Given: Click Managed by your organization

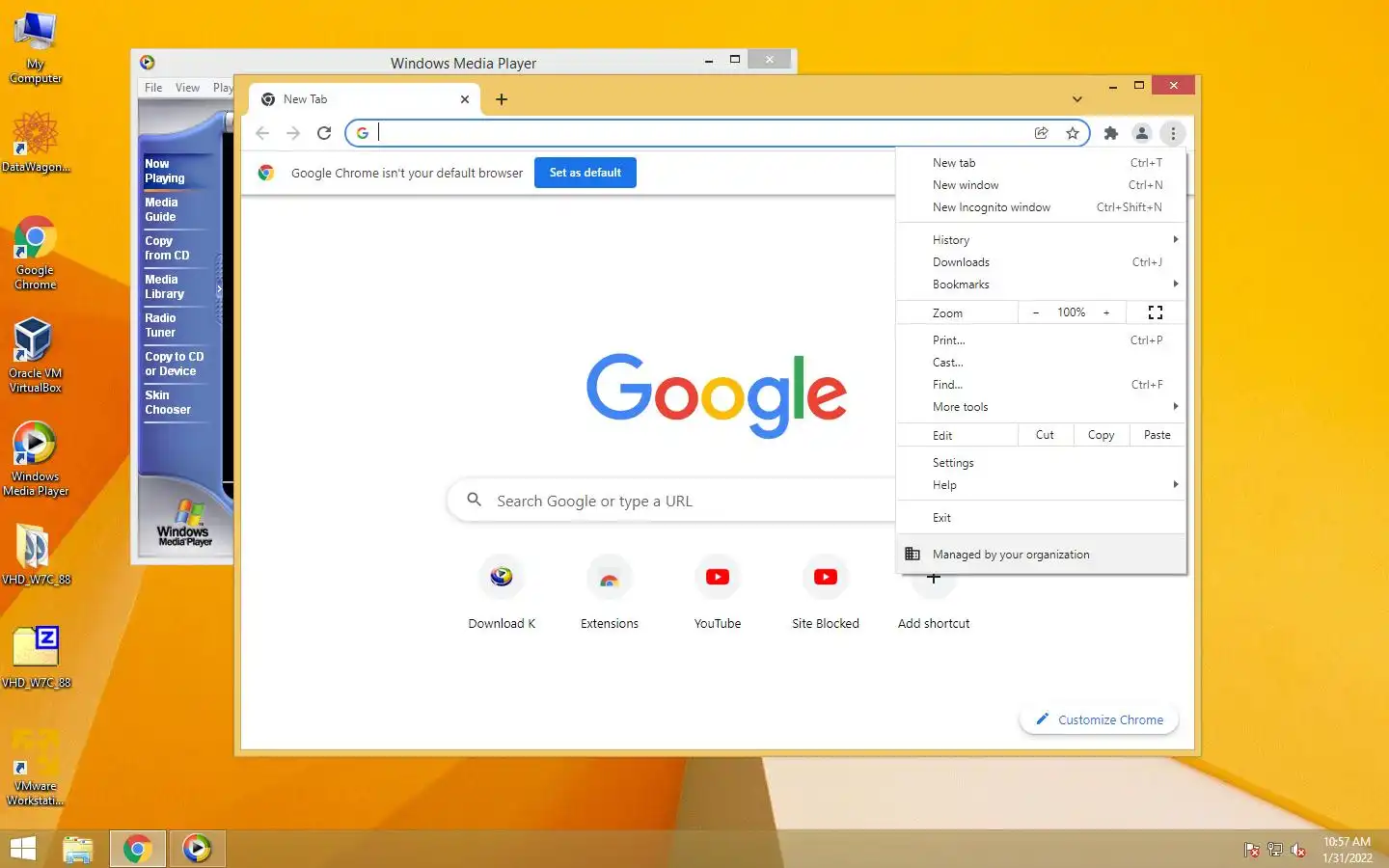Looking at the screenshot, I should pos(1042,555).
